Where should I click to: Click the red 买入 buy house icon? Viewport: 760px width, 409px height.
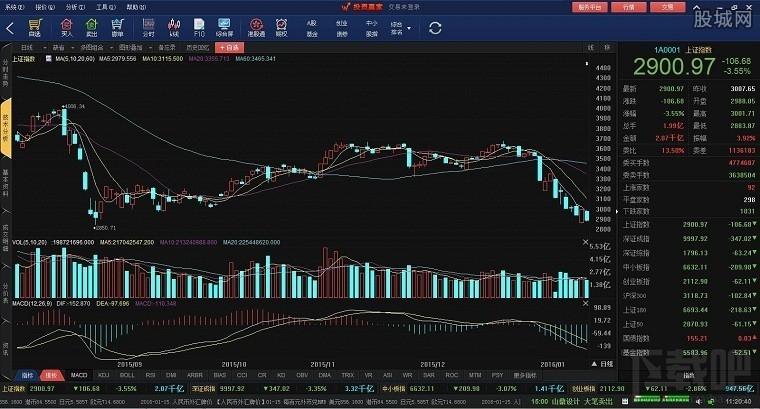66,28
